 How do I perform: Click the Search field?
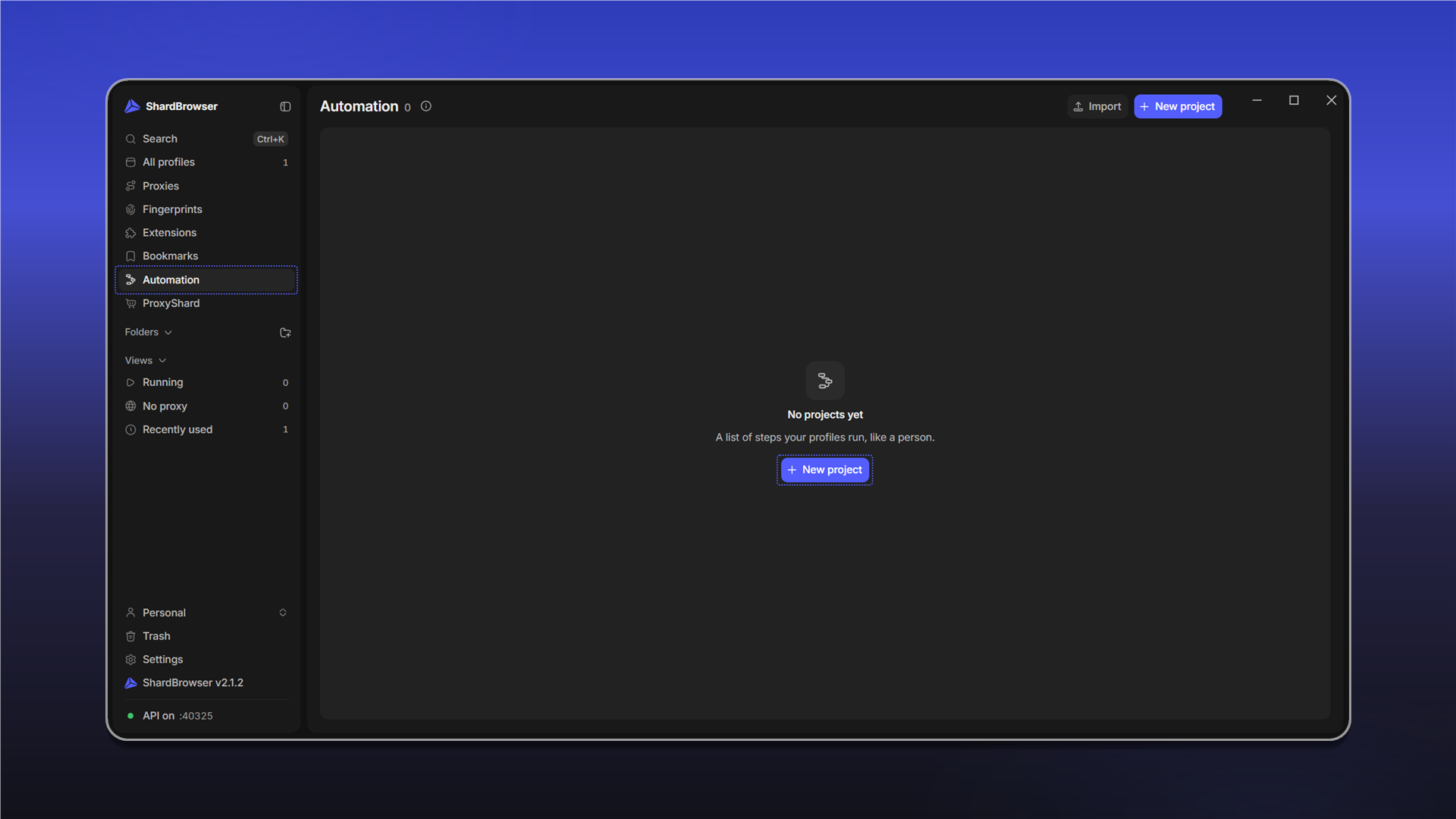click(x=206, y=139)
